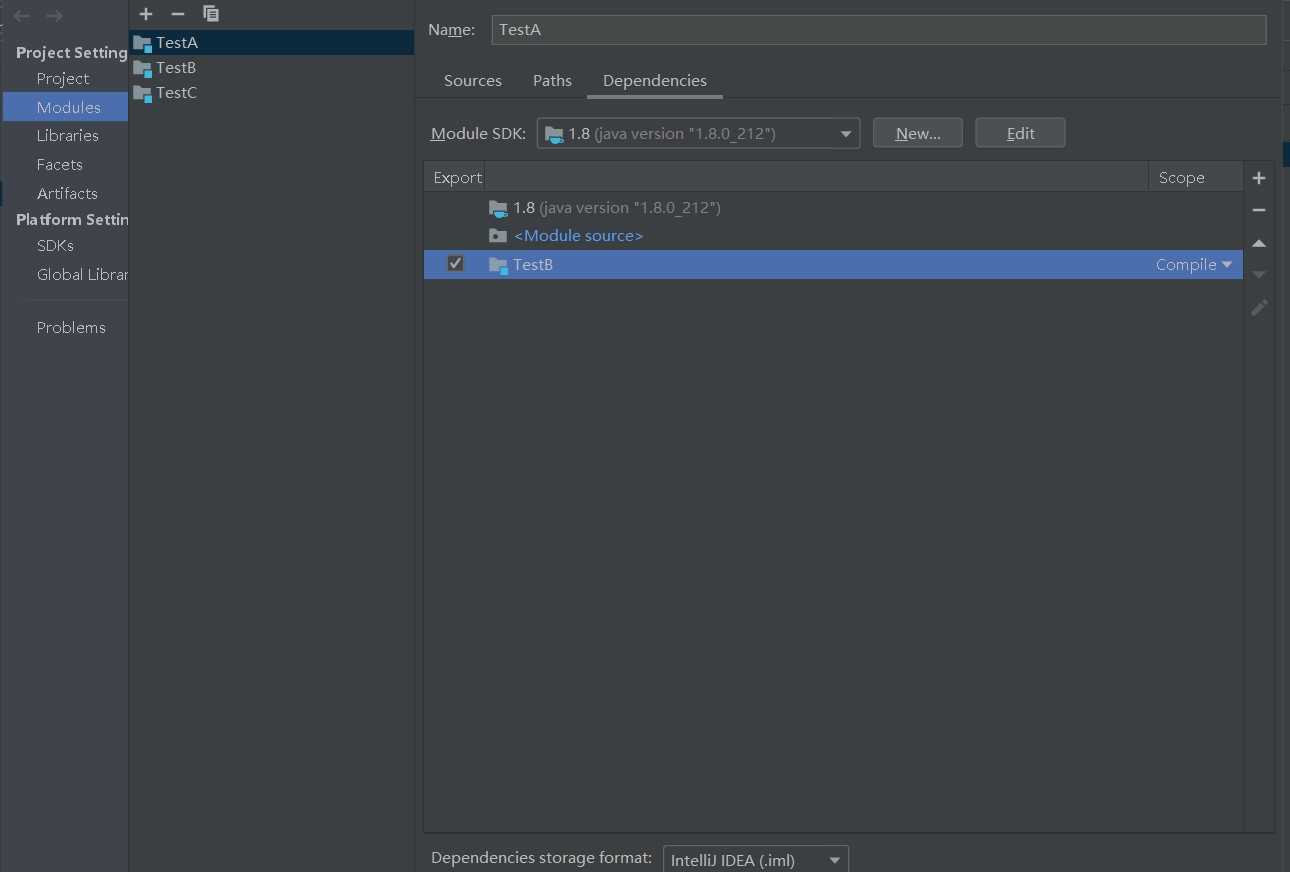The width and height of the screenshot is (1290, 872).
Task: Switch to the Sources tab
Action: 473,81
